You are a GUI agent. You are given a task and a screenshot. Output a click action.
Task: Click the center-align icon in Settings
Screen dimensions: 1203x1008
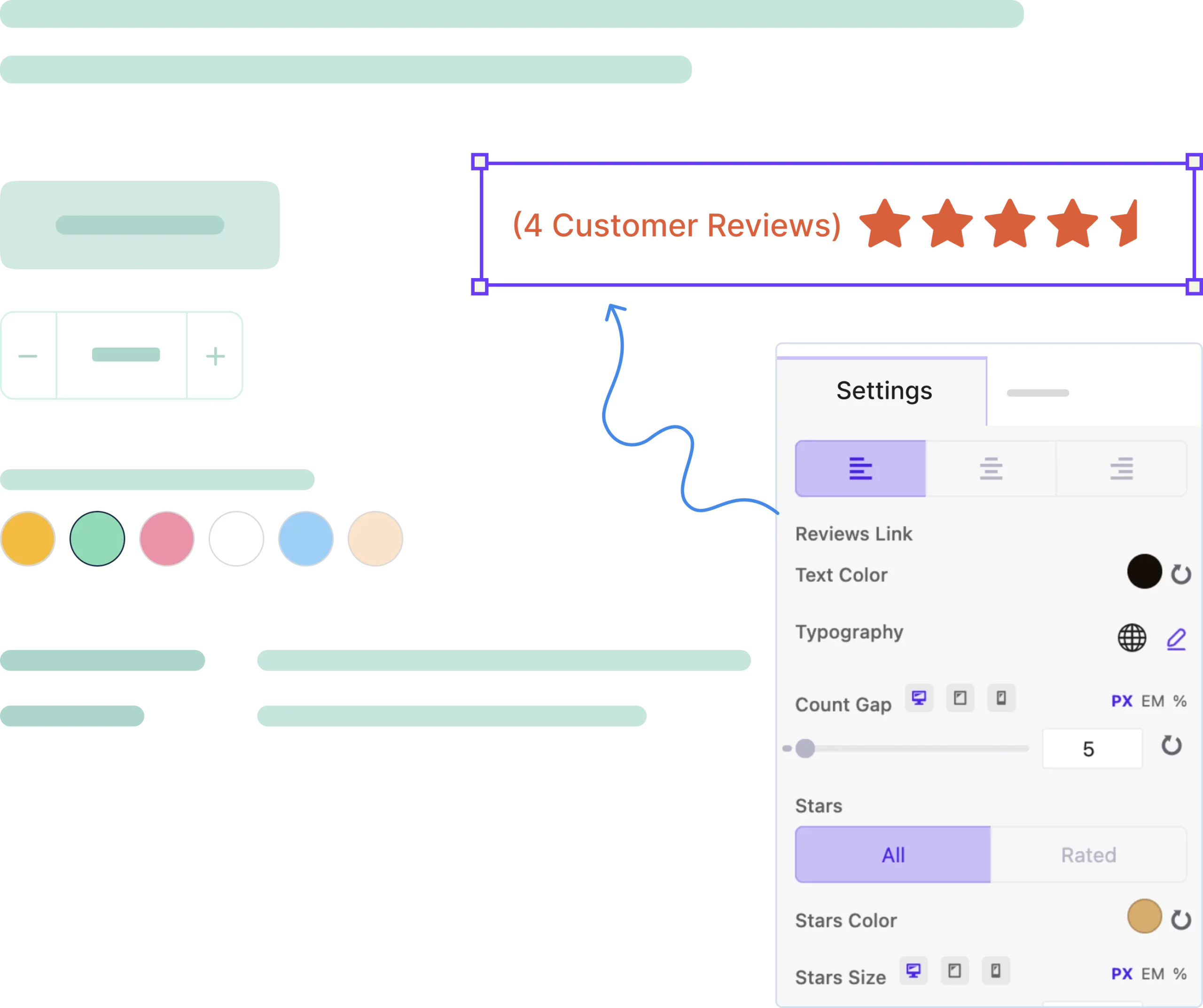[990, 468]
